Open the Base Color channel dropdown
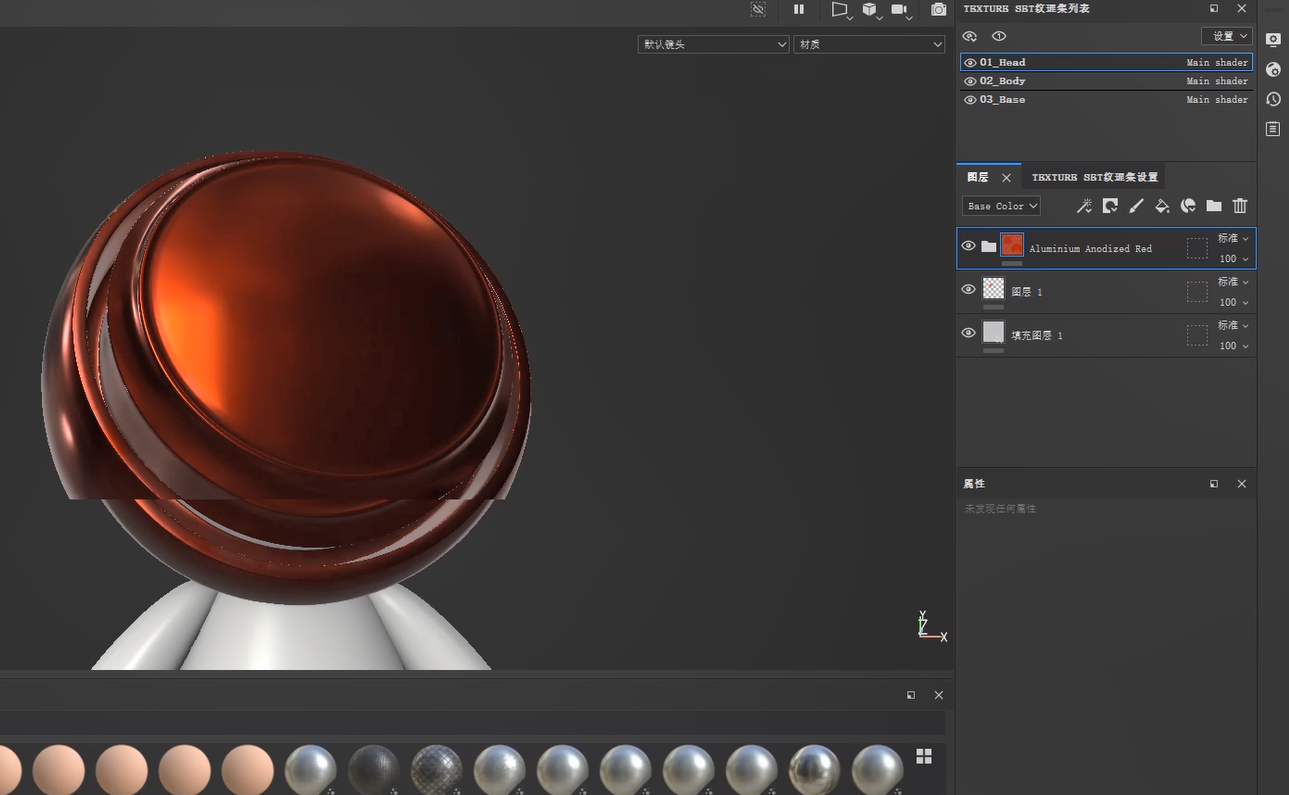The height and width of the screenshot is (795, 1289). tap(1001, 206)
